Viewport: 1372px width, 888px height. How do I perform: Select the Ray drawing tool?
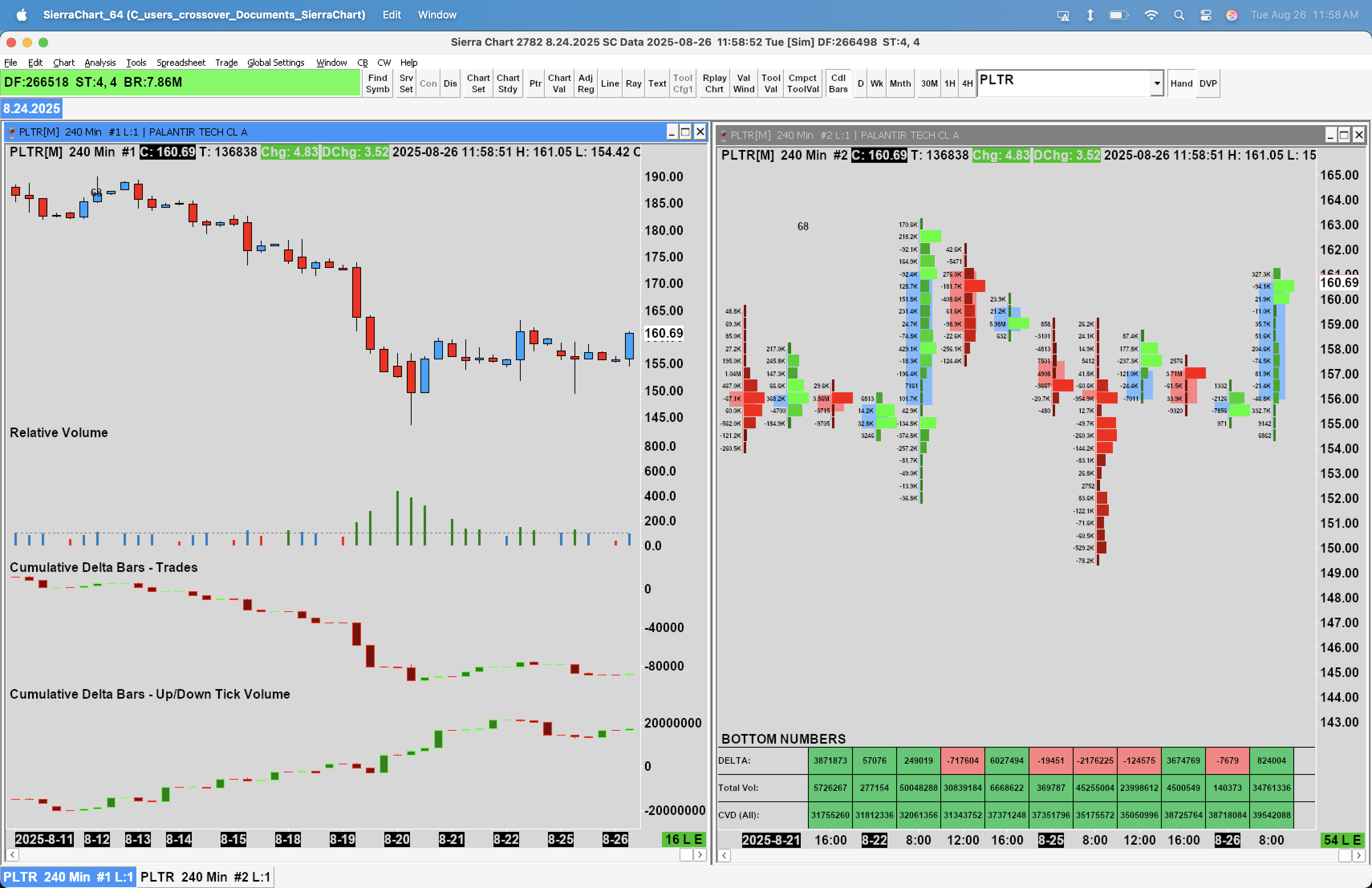(x=633, y=83)
